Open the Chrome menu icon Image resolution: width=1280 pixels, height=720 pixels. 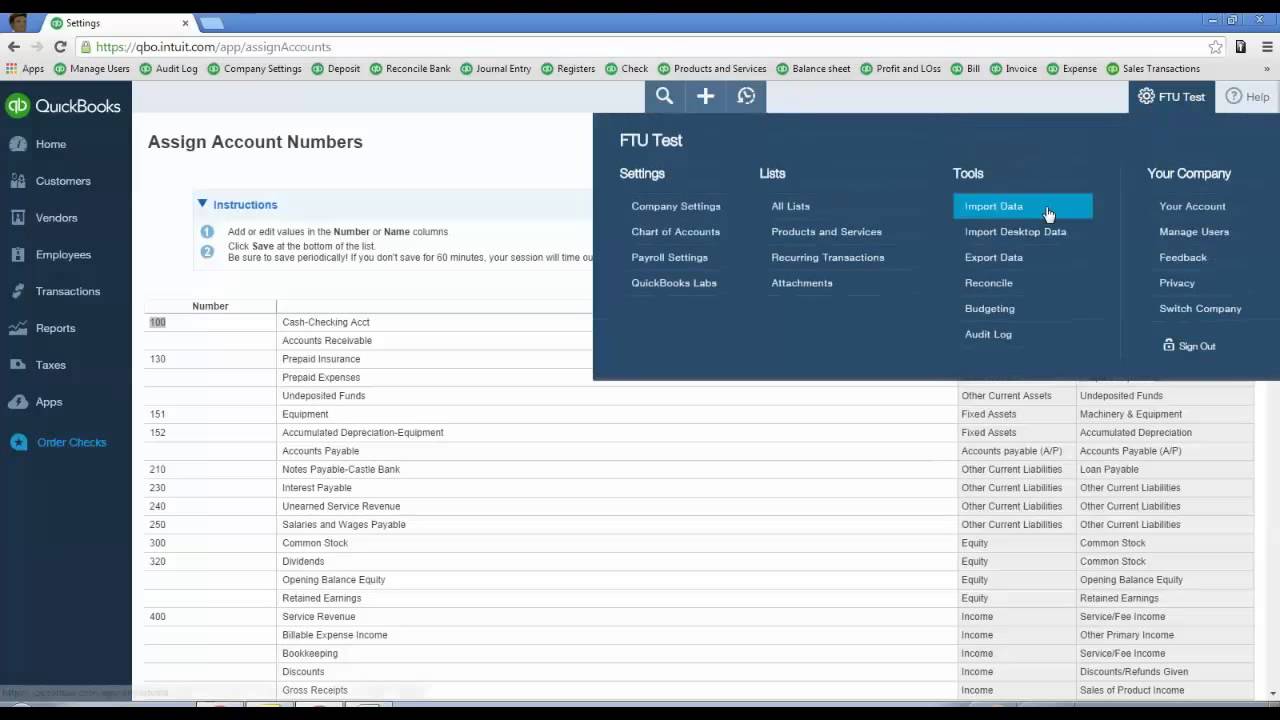coord(1265,47)
